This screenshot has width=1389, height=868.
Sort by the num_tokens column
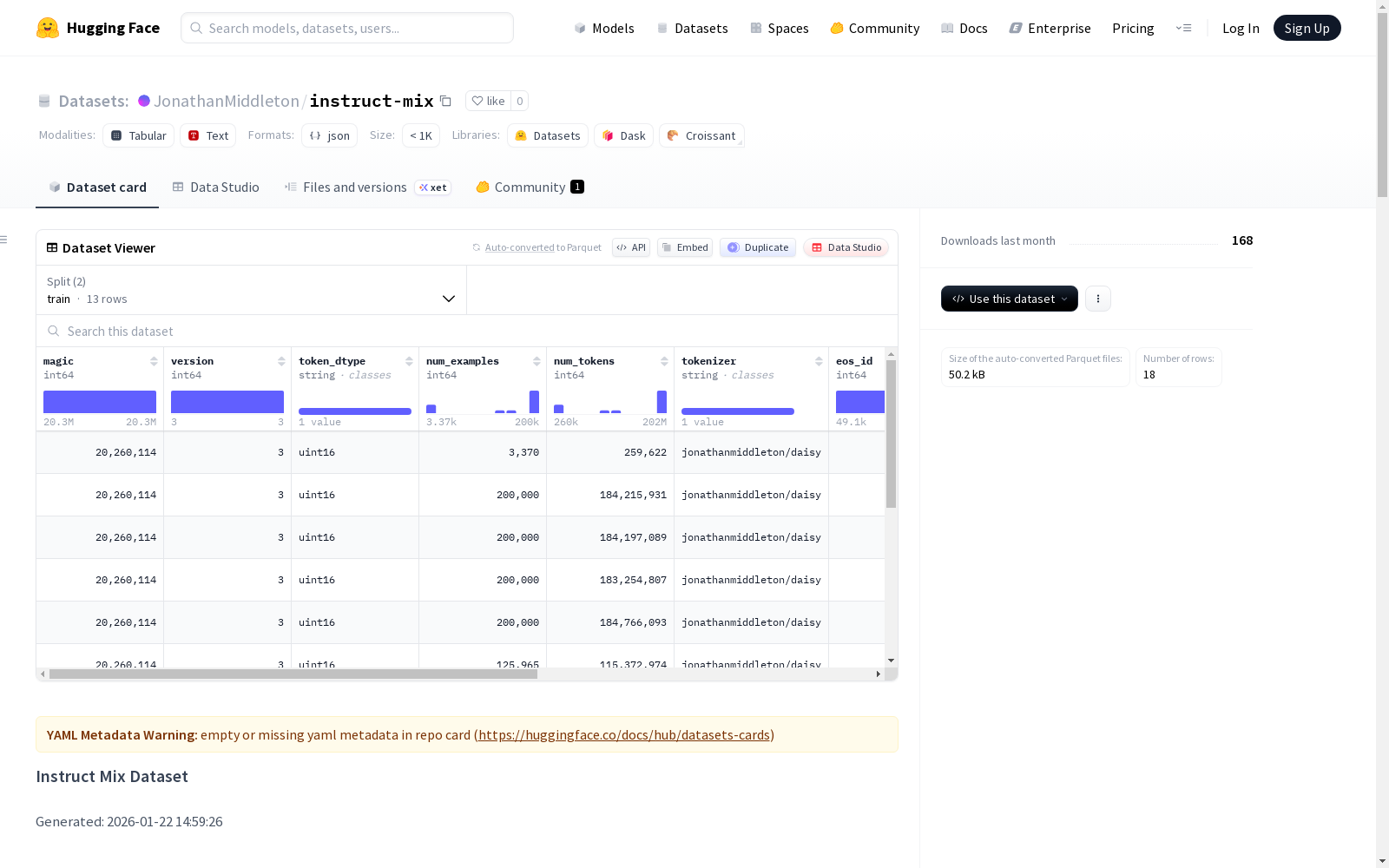coord(664,361)
